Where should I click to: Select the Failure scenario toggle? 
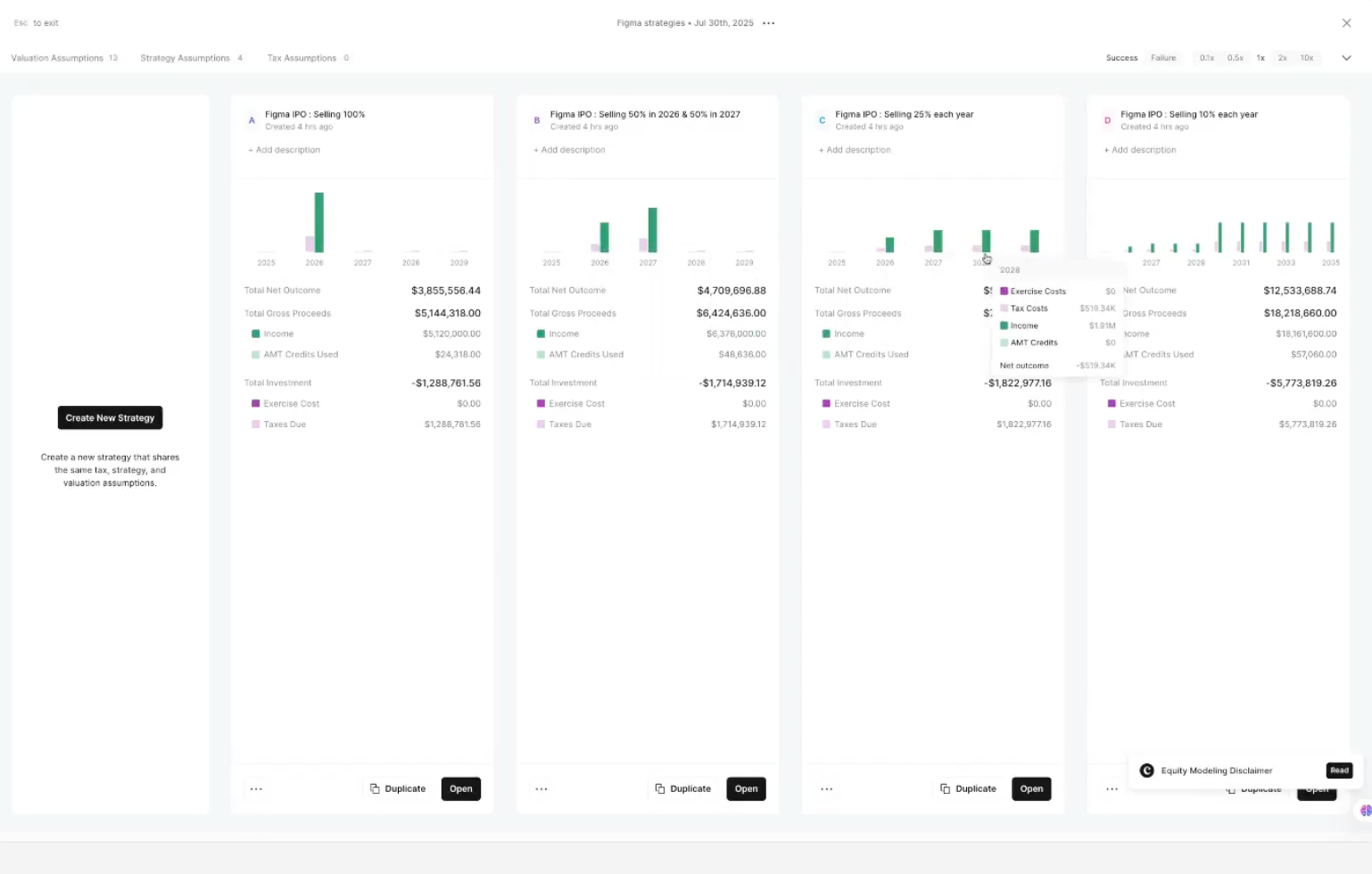click(1163, 58)
